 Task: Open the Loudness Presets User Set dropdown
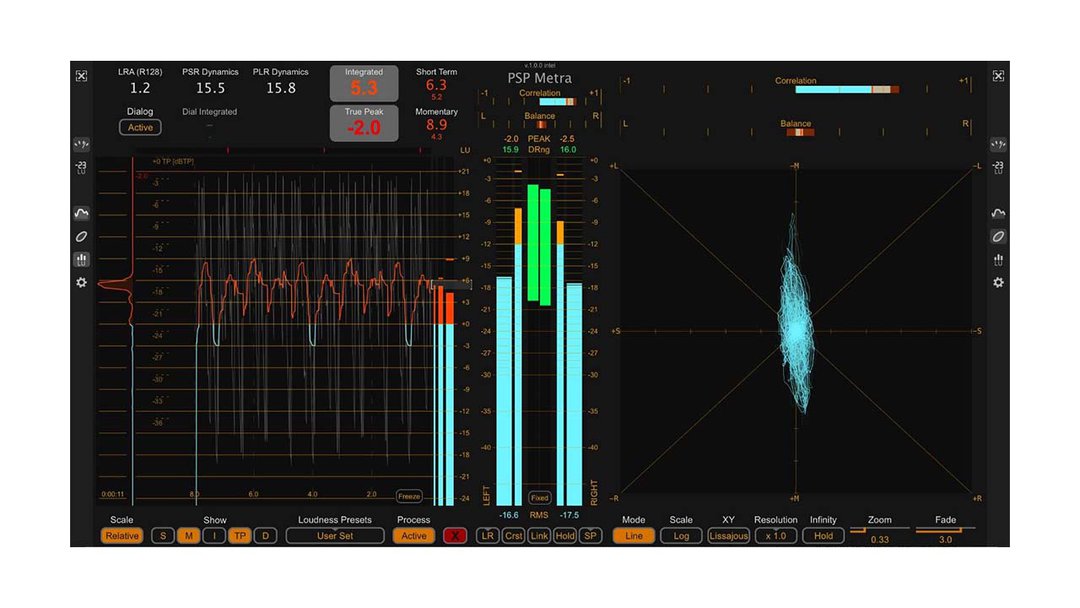[x=335, y=536]
